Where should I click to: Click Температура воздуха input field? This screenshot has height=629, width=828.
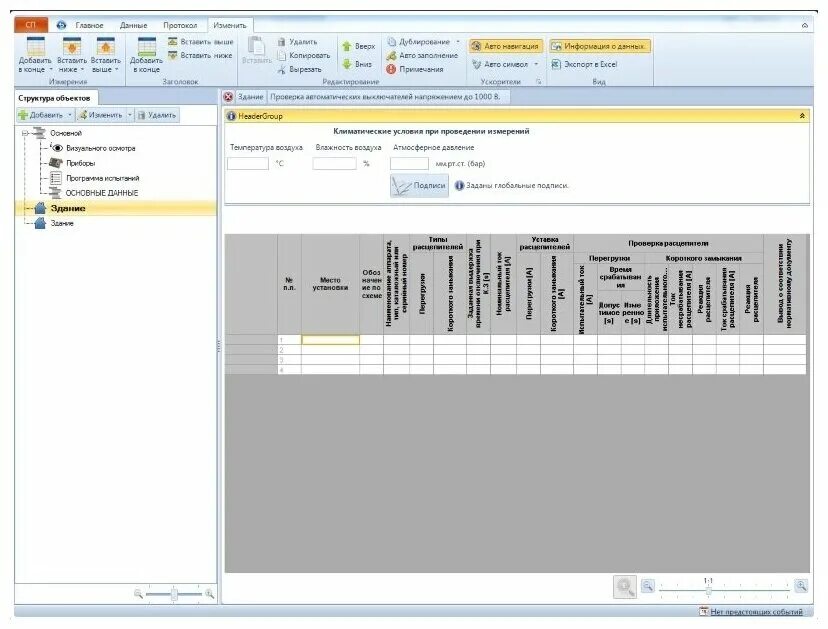coord(248,164)
